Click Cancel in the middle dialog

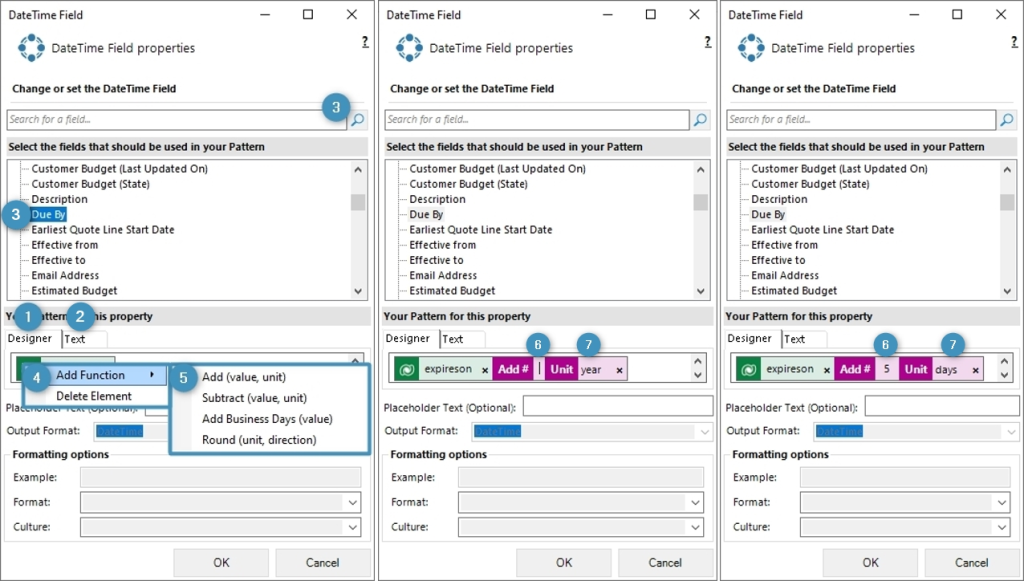(x=665, y=563)
